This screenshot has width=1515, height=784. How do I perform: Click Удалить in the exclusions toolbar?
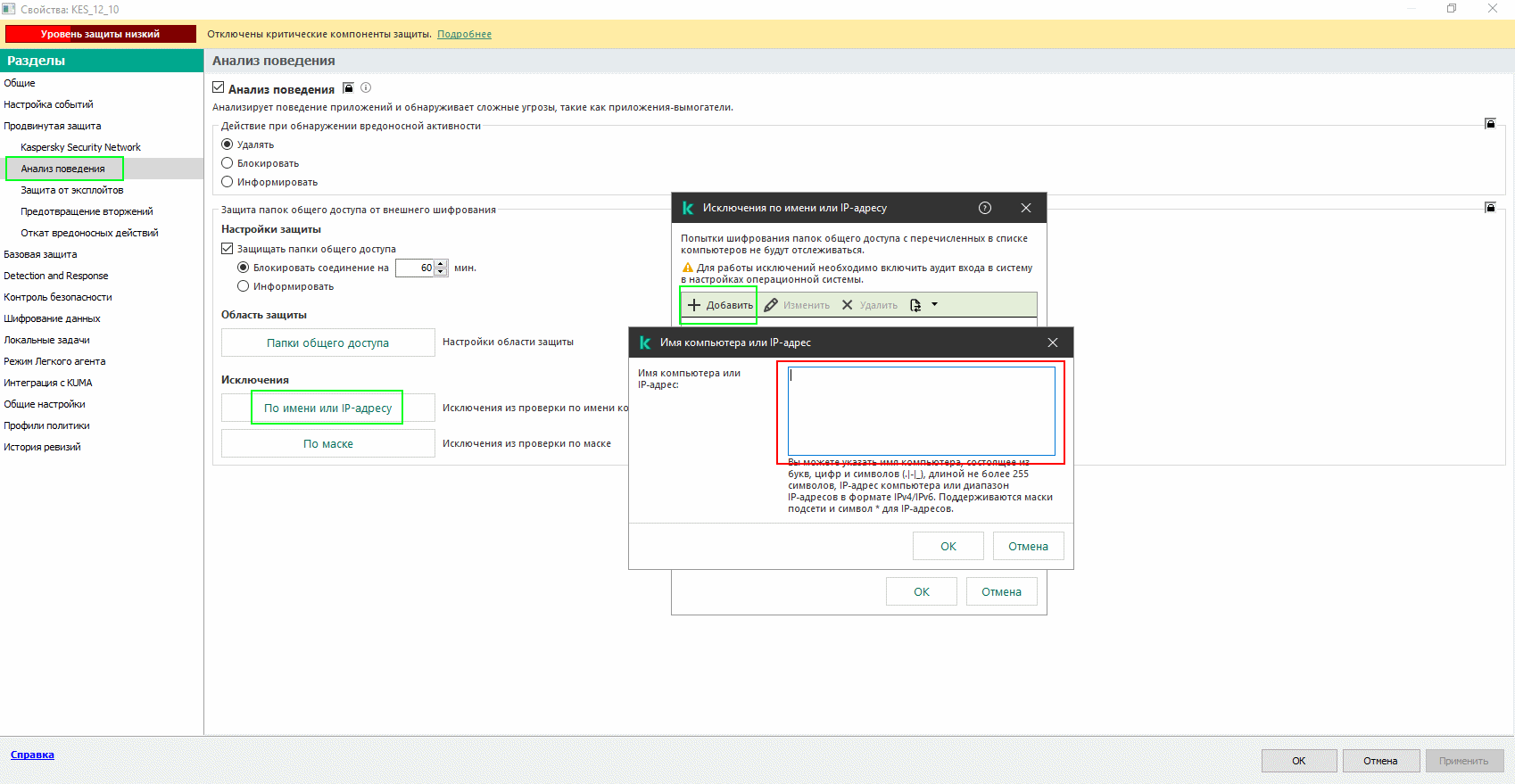tap(870, 305)
